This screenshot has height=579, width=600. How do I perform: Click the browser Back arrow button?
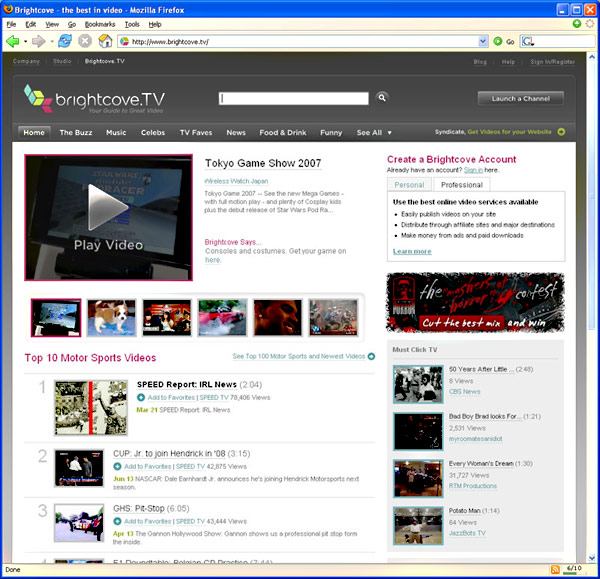click(13, 41)
